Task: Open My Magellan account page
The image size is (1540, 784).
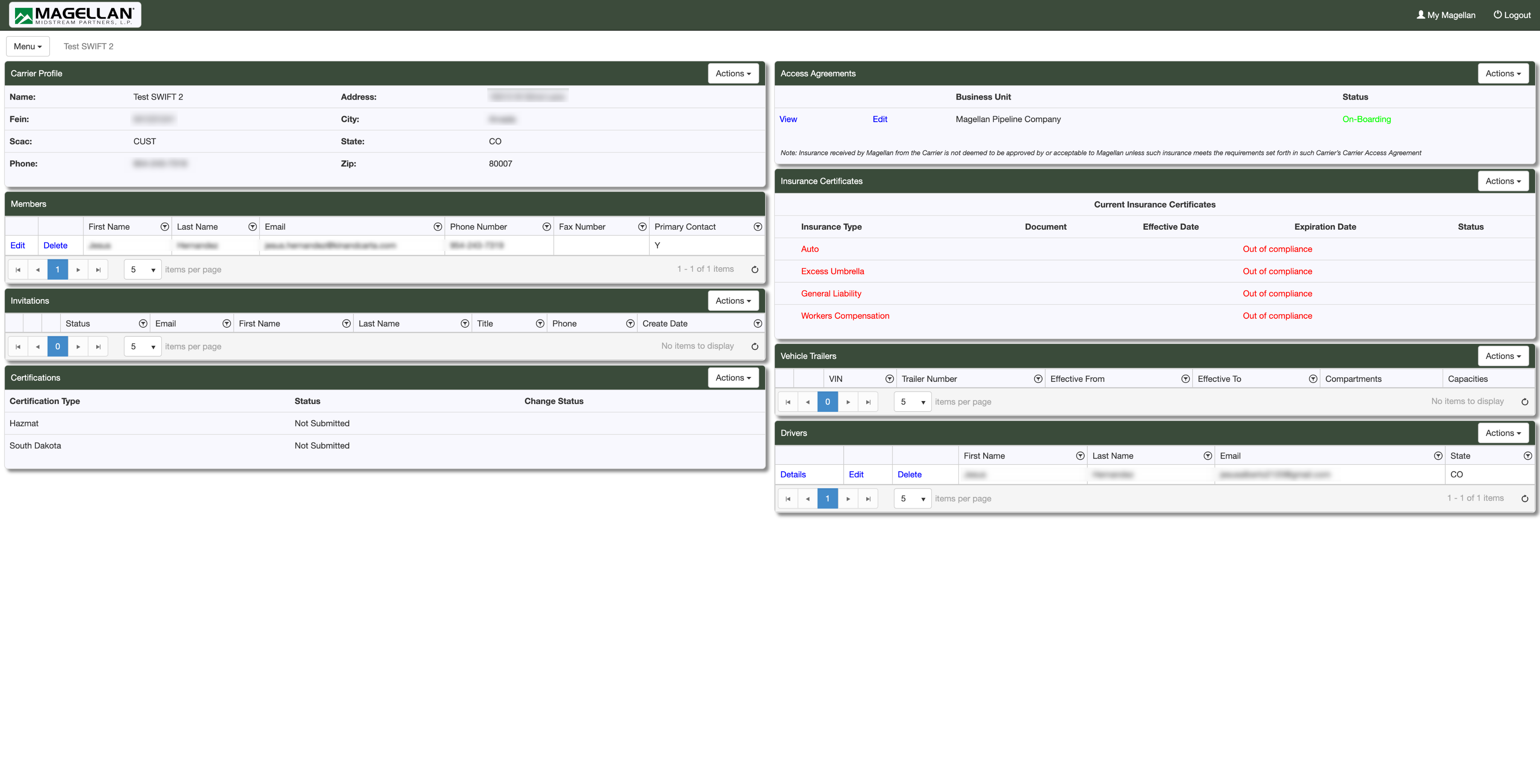Action: [x=1446, y=15]
